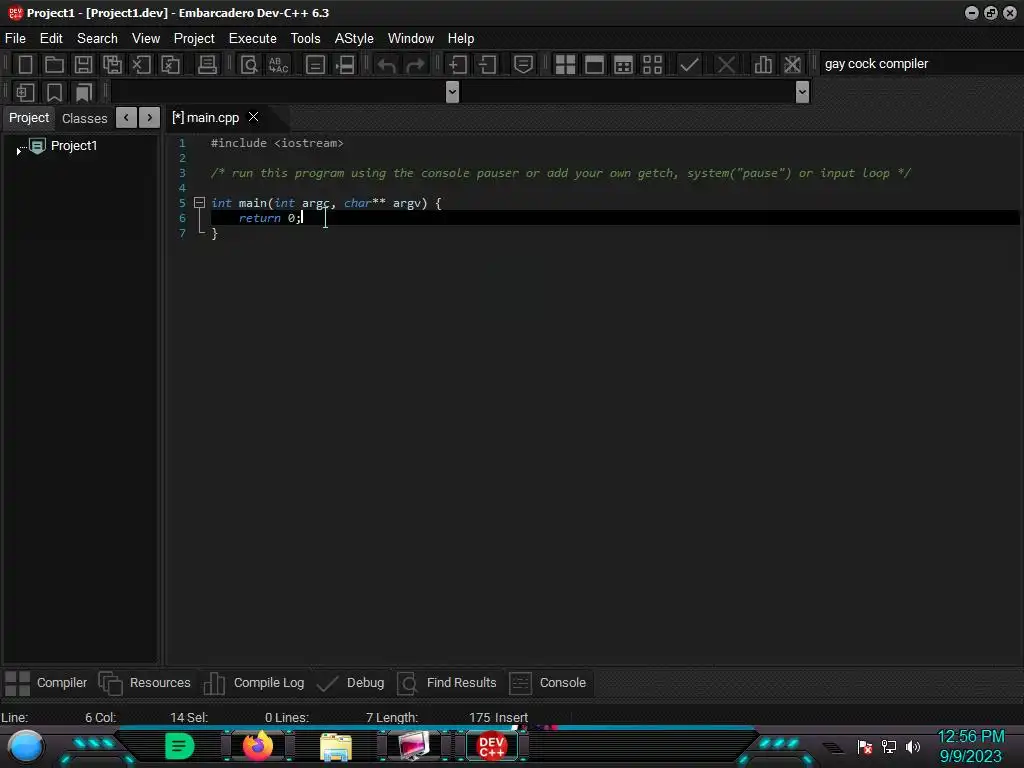Image resolution: width=1024 pixels, height=768 pixels.
Task: Switch to the Project sidebar tab
Action: tap(29, 118)
